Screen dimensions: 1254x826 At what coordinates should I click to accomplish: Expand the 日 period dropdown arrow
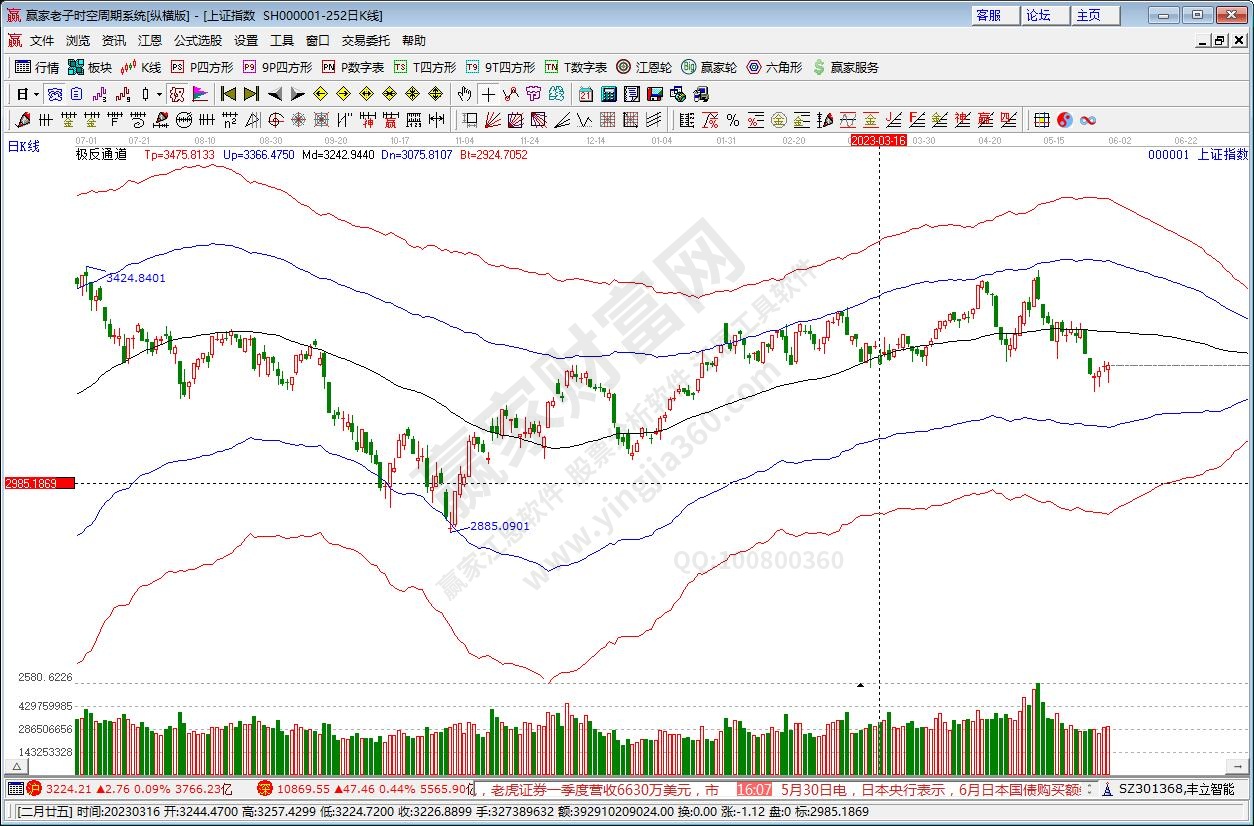pyautogui.click(x=37, y=94)
